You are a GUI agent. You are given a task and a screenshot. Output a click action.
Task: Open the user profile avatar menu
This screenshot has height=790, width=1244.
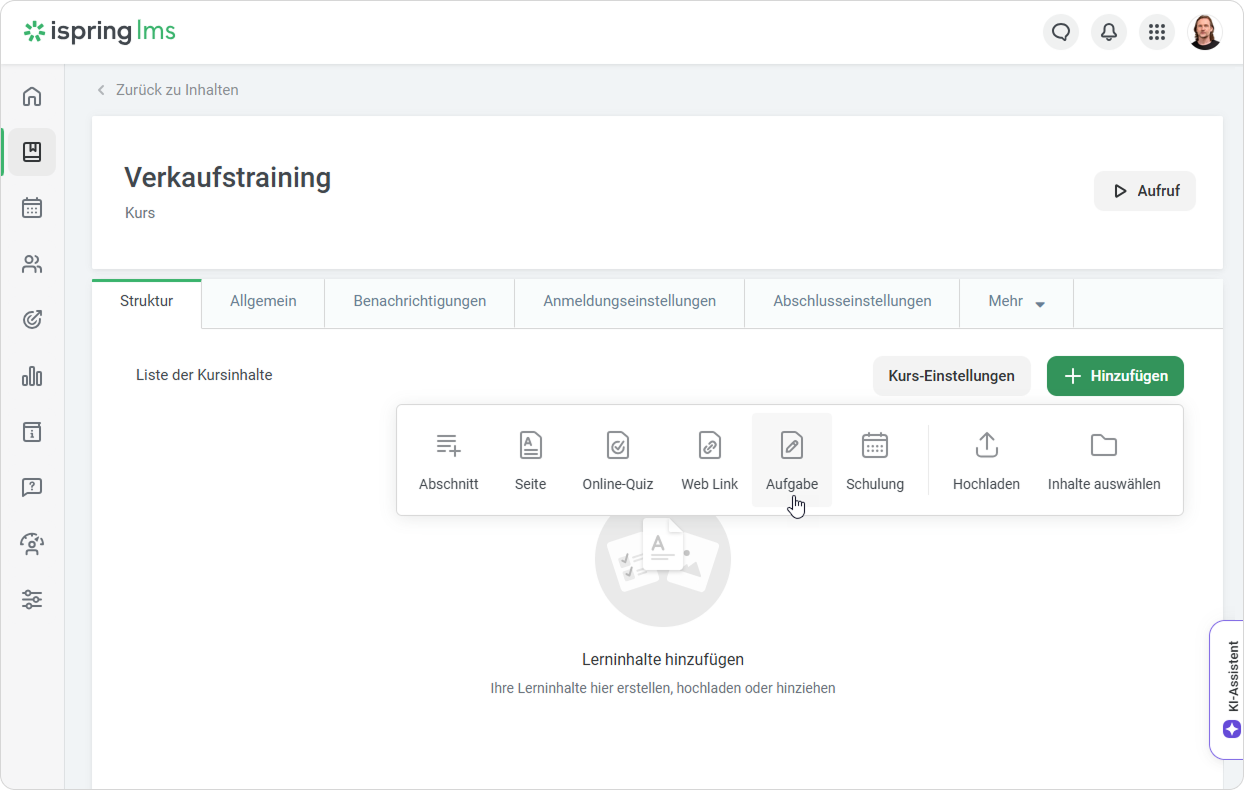(1204, 32)
